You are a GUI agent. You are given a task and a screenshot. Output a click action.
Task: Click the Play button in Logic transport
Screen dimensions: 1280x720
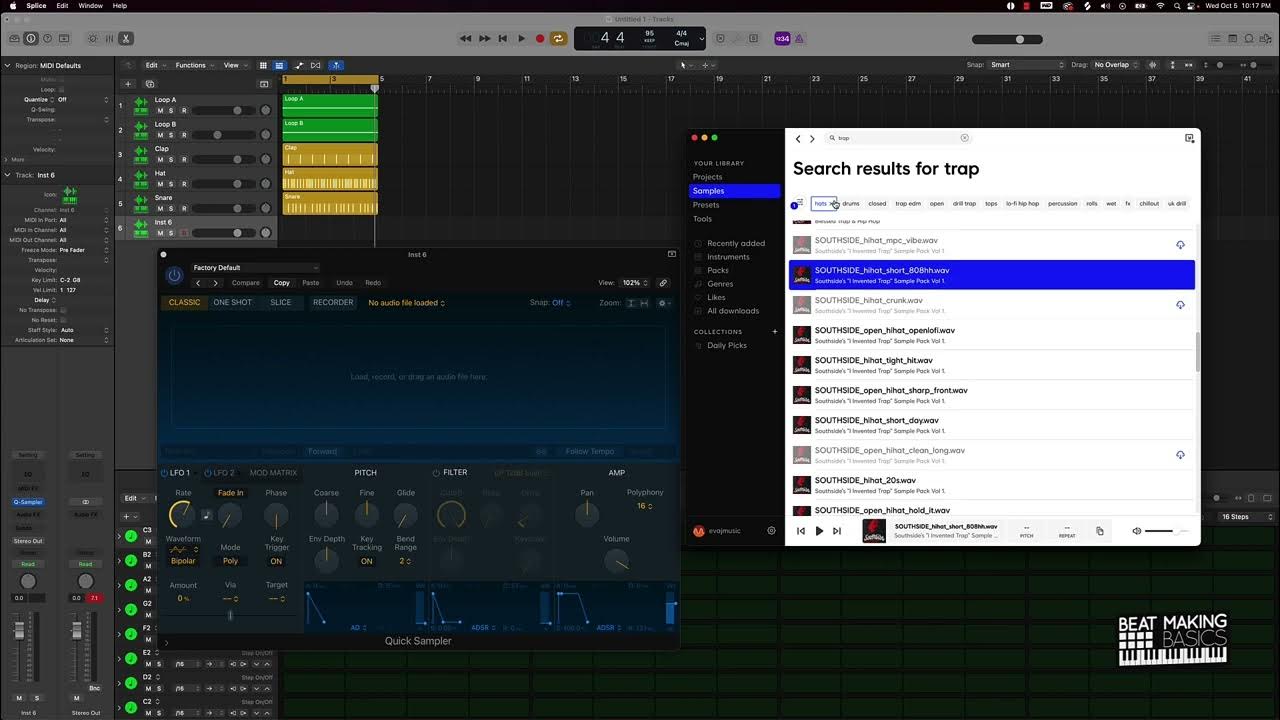click(521, 39)
